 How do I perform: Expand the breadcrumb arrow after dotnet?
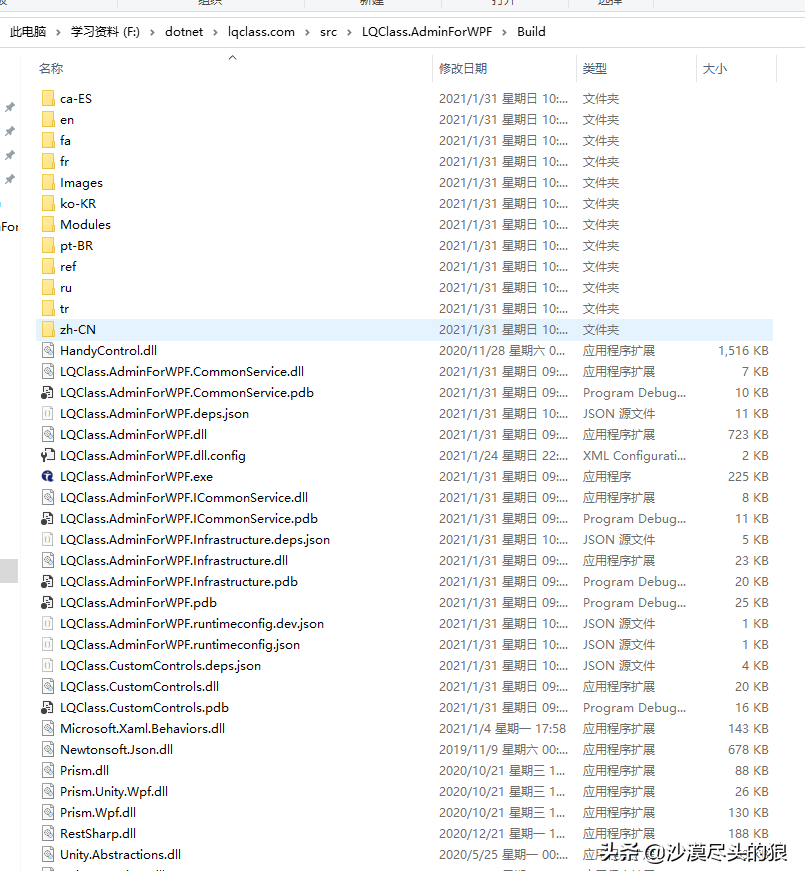click(x=215, y=33)
